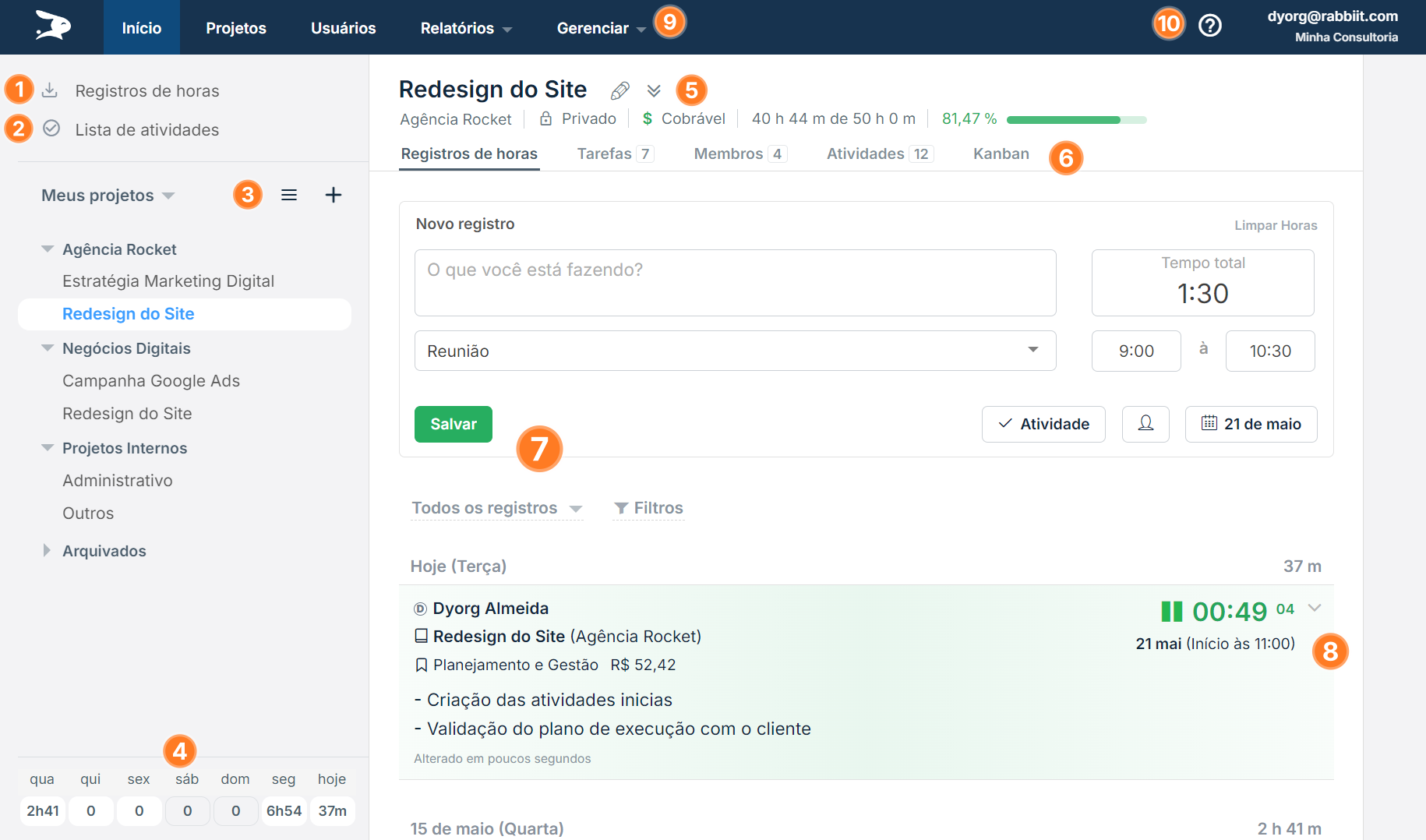
Task: Open the Usuários menu item
Action: [344, 28]
